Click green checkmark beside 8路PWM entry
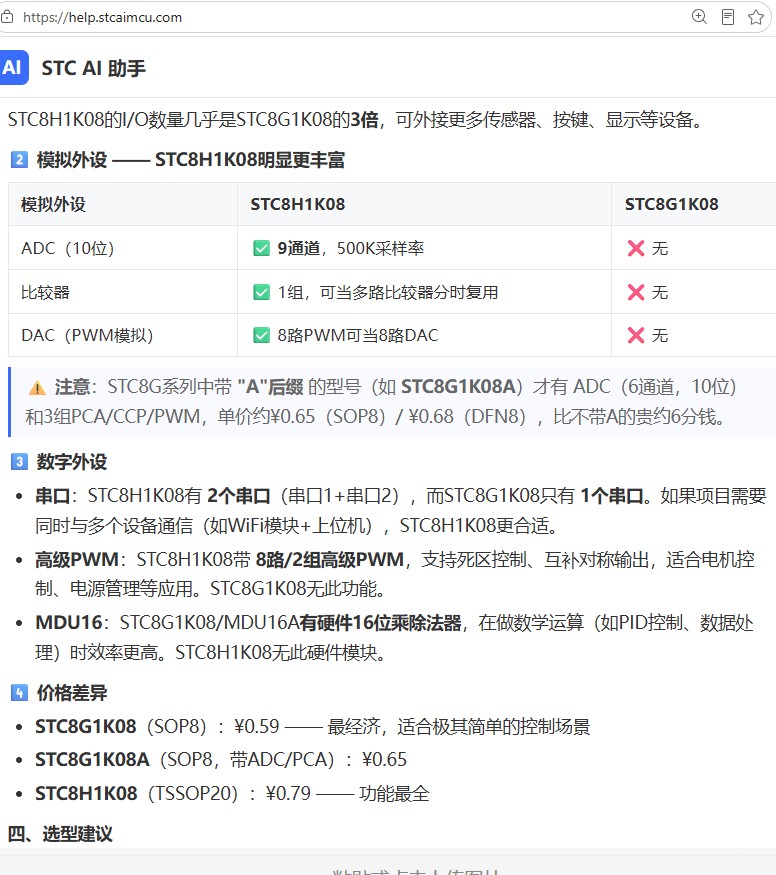 click(x=261, y=335)
